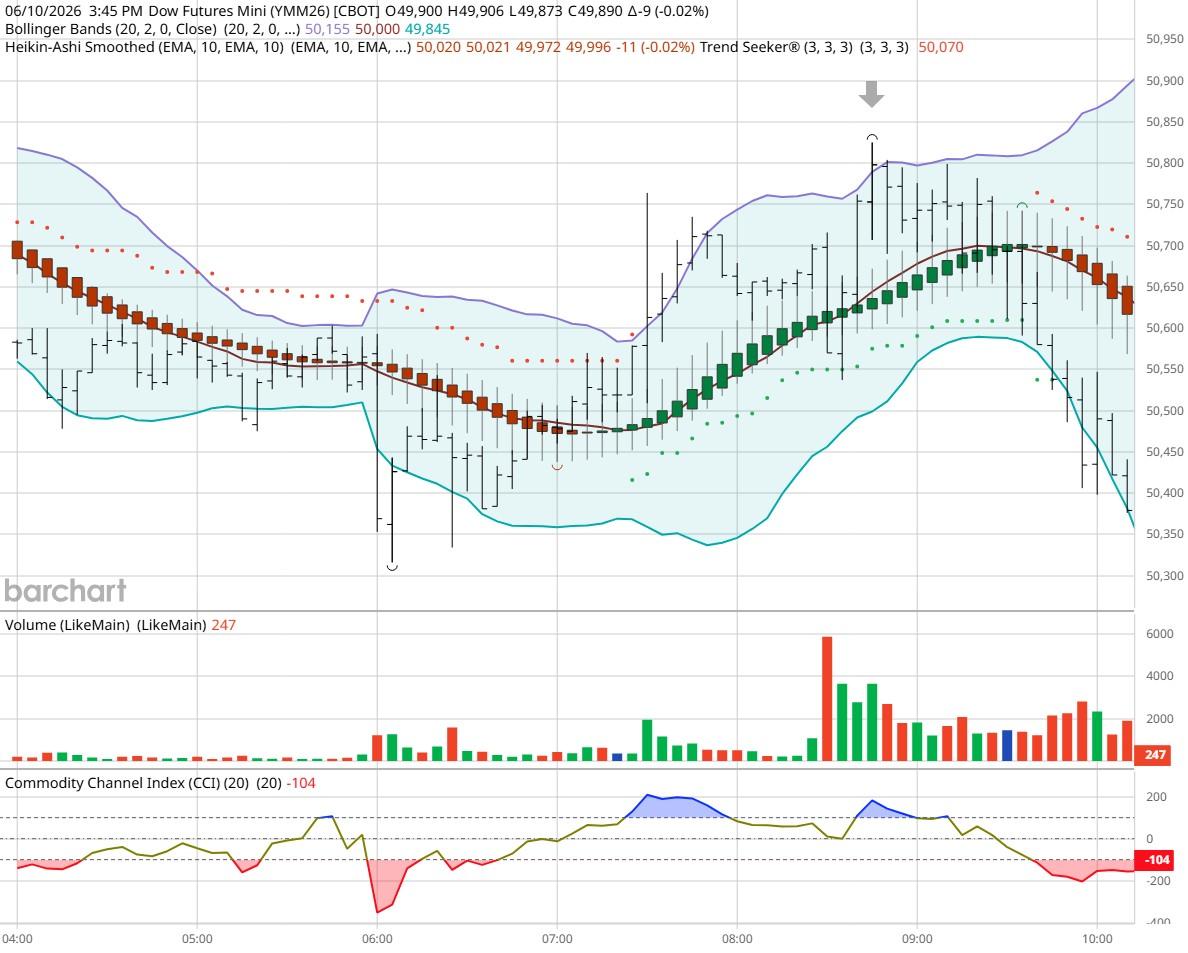Click the tallest red volume bar
Viewport: 1188px width, 953px height.
tap(827, 698)
